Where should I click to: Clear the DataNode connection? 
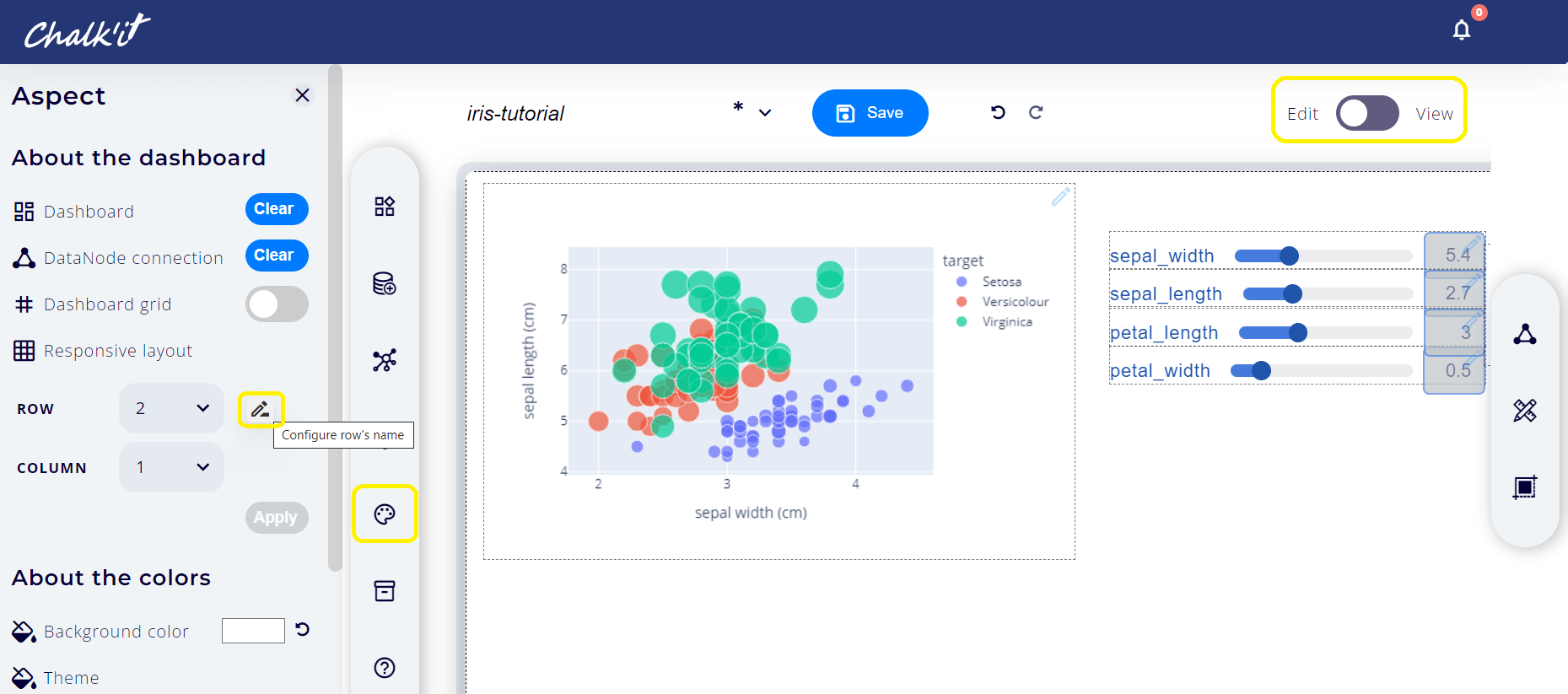tap(276, 256)
